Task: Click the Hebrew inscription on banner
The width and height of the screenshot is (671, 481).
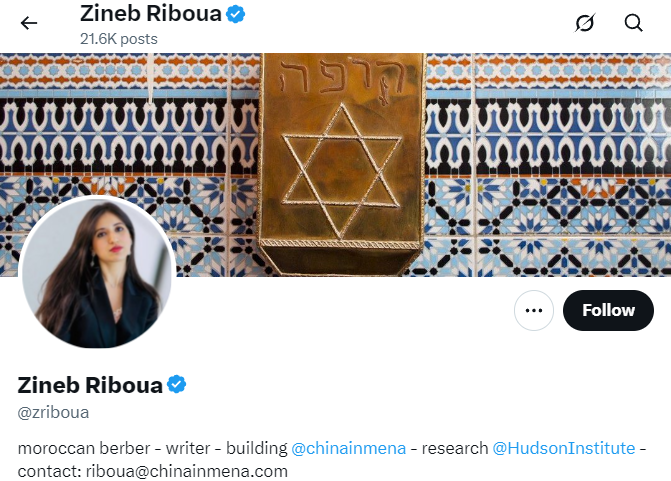Action: (x=341, y=77)
